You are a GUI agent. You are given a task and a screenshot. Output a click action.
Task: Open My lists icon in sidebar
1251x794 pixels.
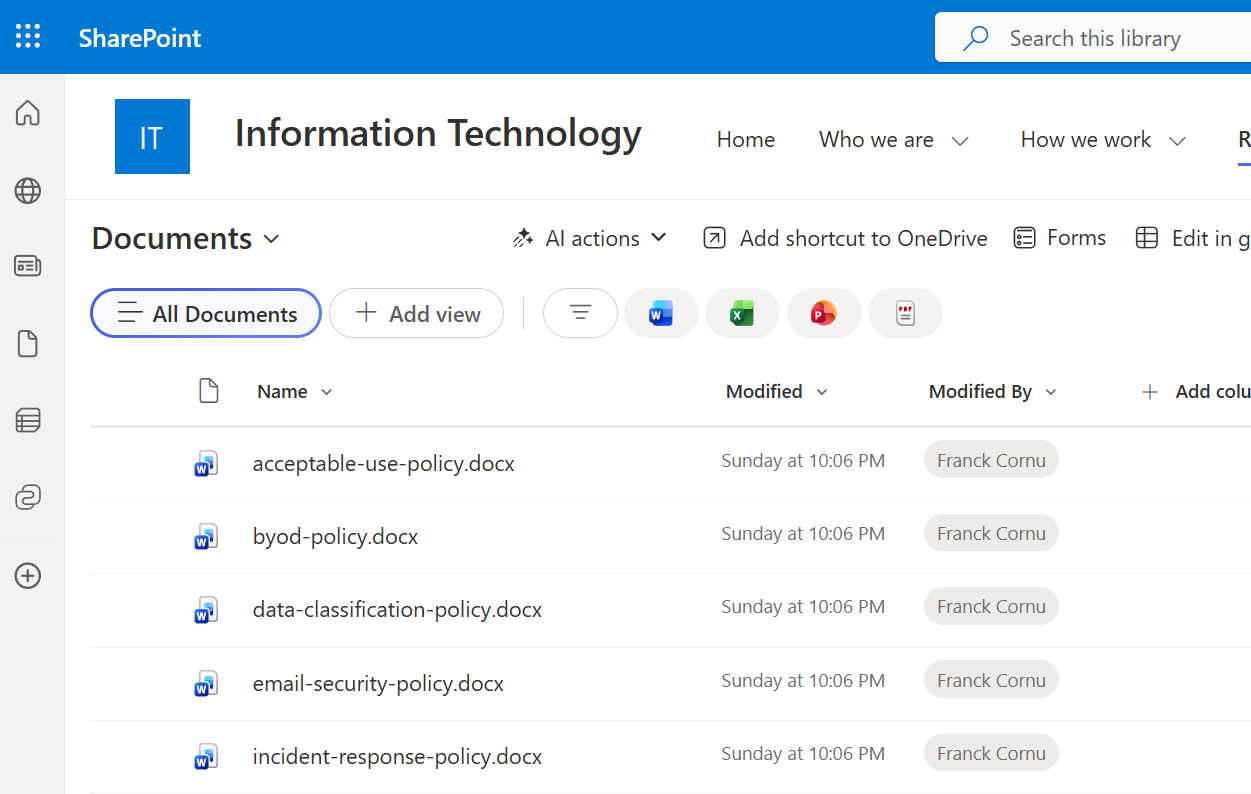coord(28,421)
